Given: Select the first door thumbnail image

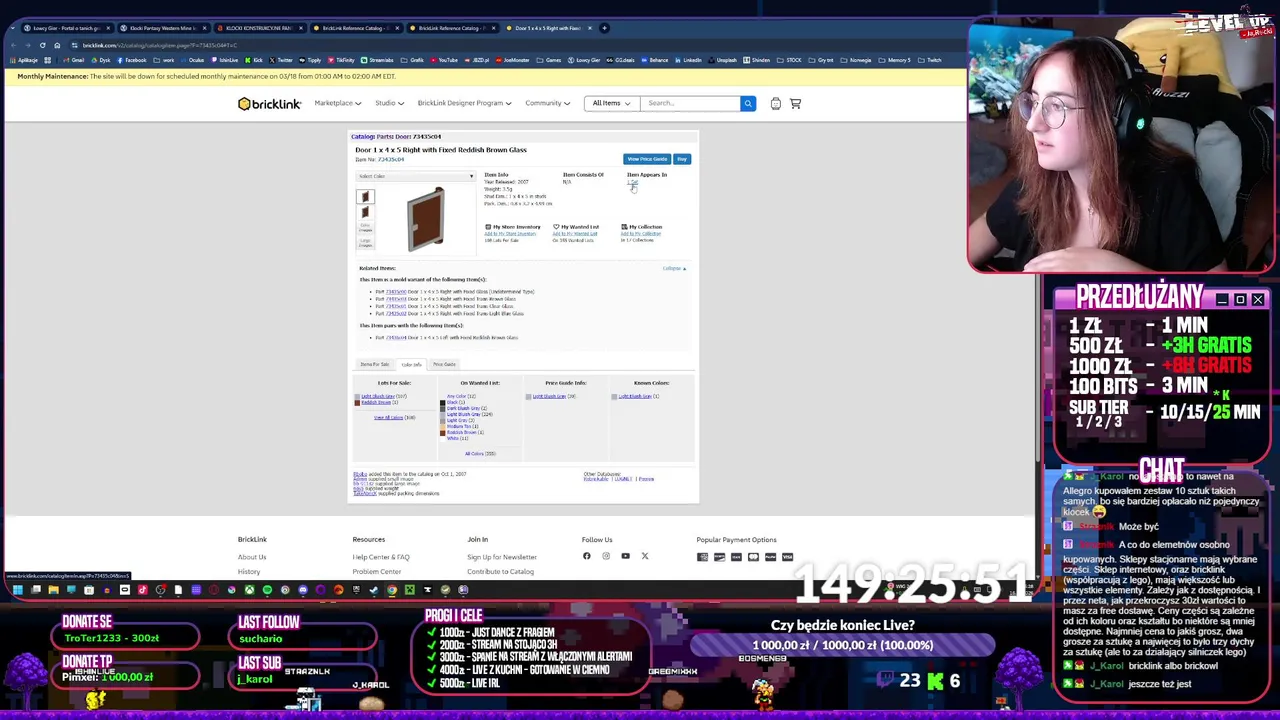Looking at the screenshot, I should click(365, 197).
